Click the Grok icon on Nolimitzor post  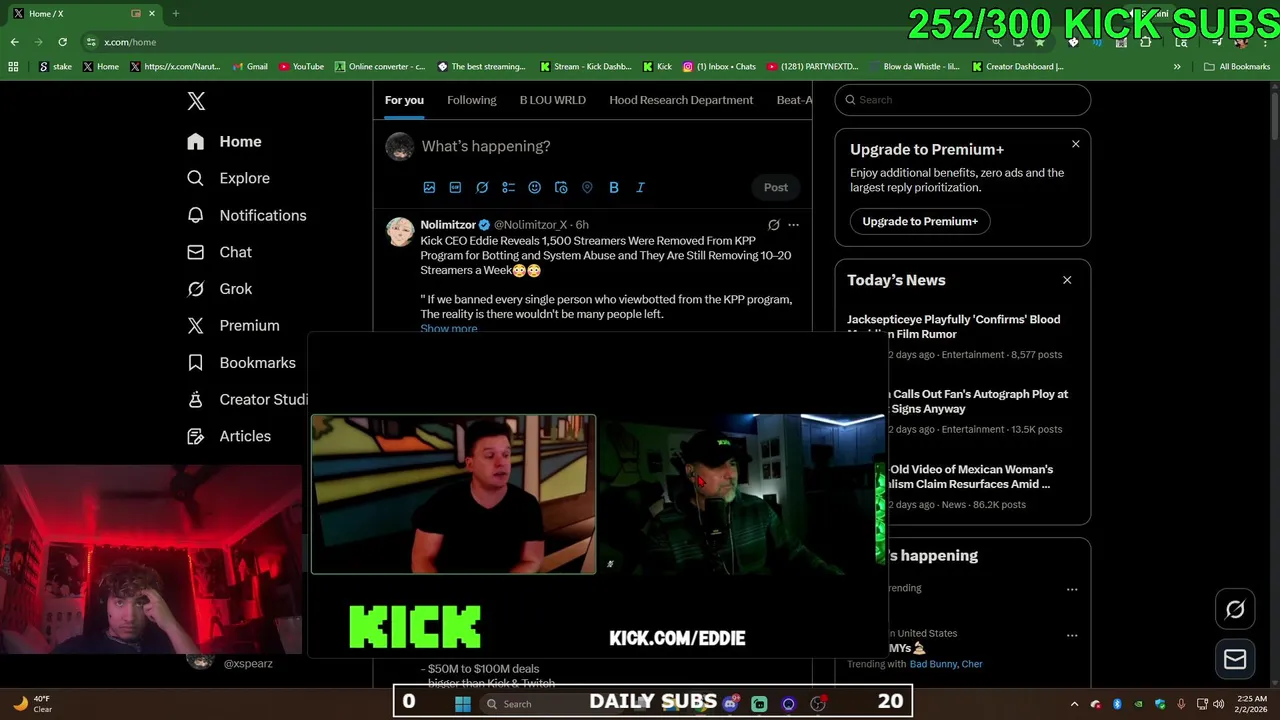(x=774, y=225)
